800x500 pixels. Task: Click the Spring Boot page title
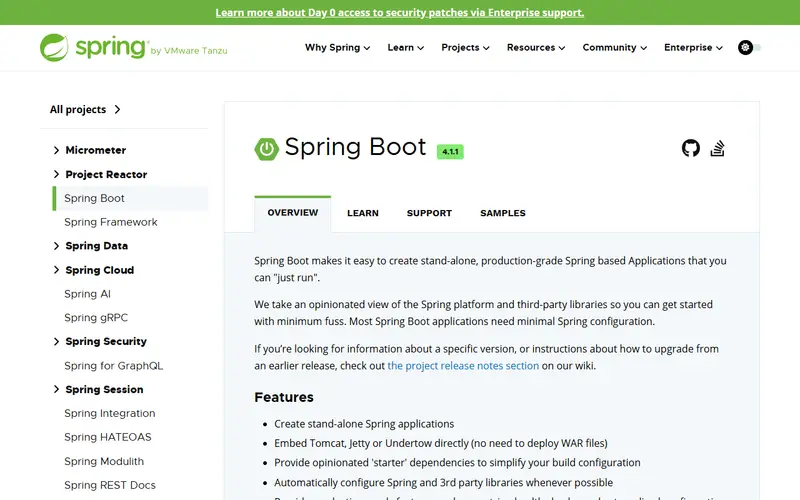point(355,147)
